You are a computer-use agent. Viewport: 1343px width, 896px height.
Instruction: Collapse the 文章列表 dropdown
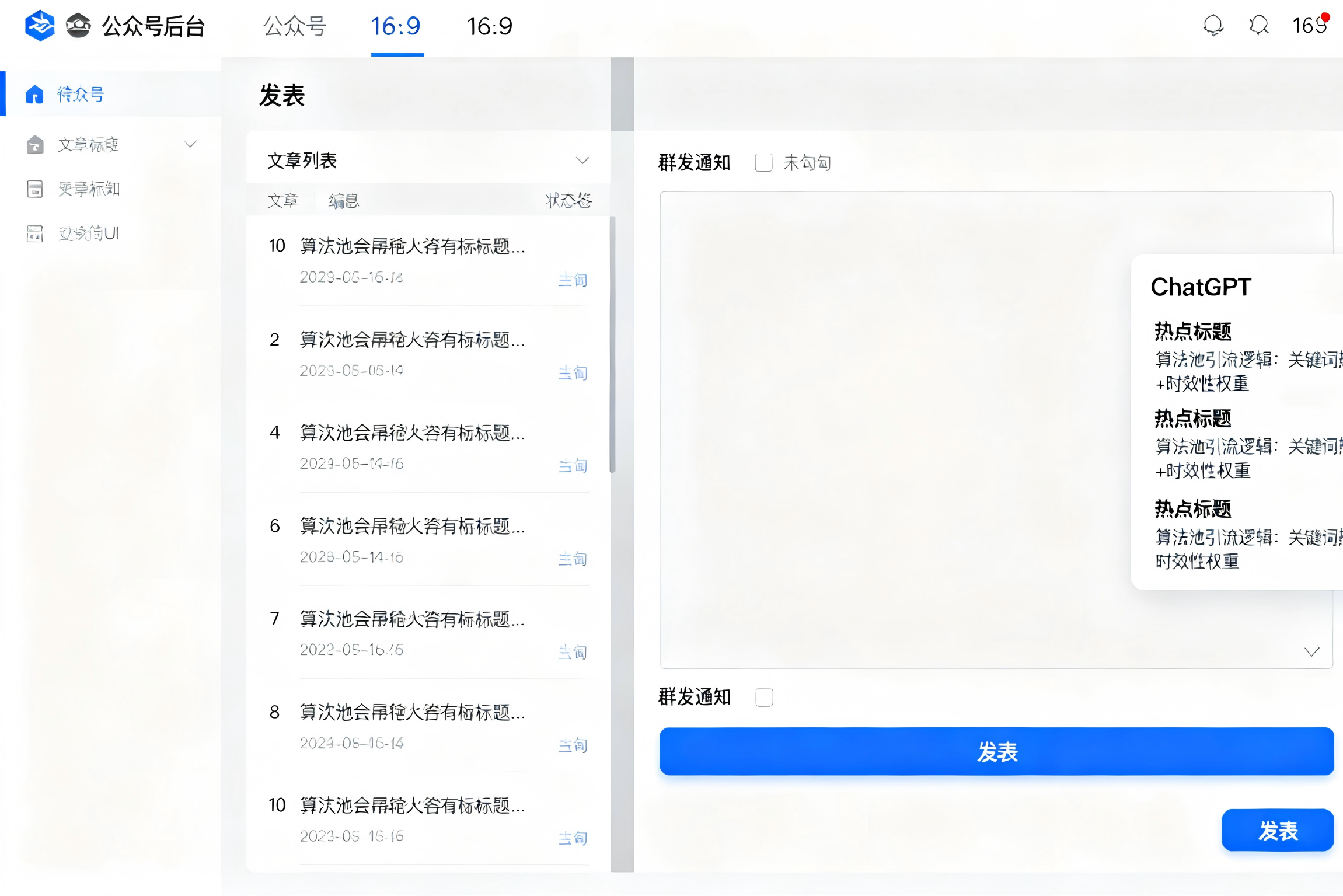(x=582, y=160)
